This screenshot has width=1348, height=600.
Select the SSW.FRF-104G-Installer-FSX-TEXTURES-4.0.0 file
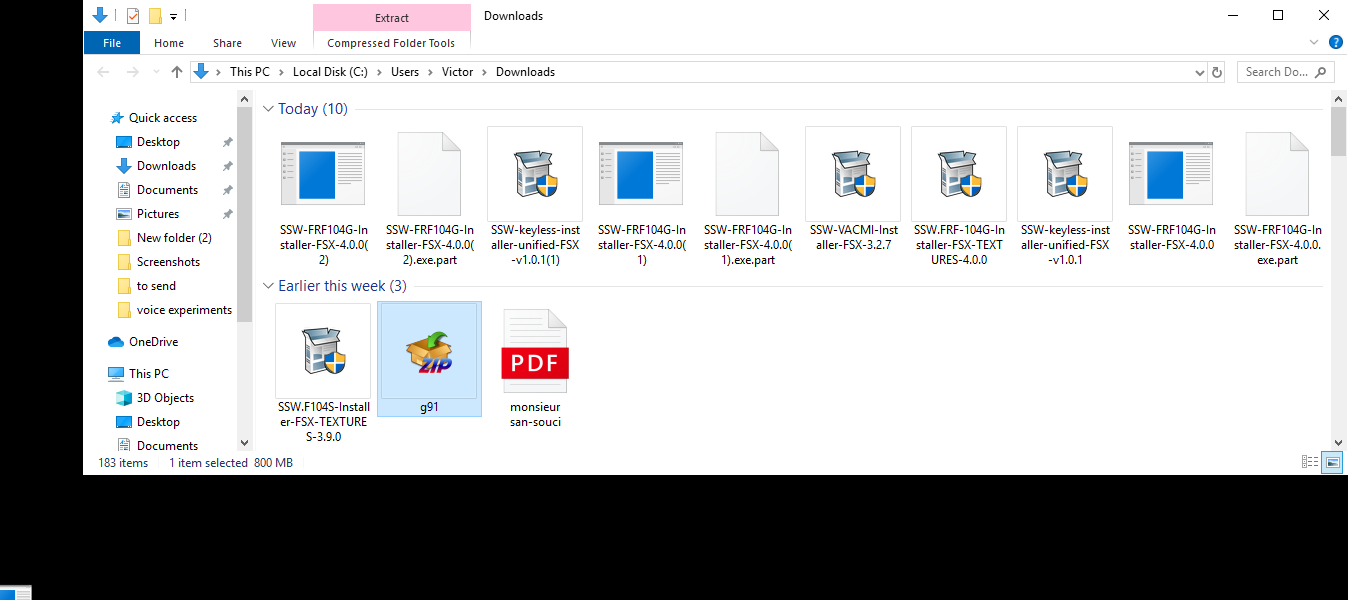(x=959, y=198)
